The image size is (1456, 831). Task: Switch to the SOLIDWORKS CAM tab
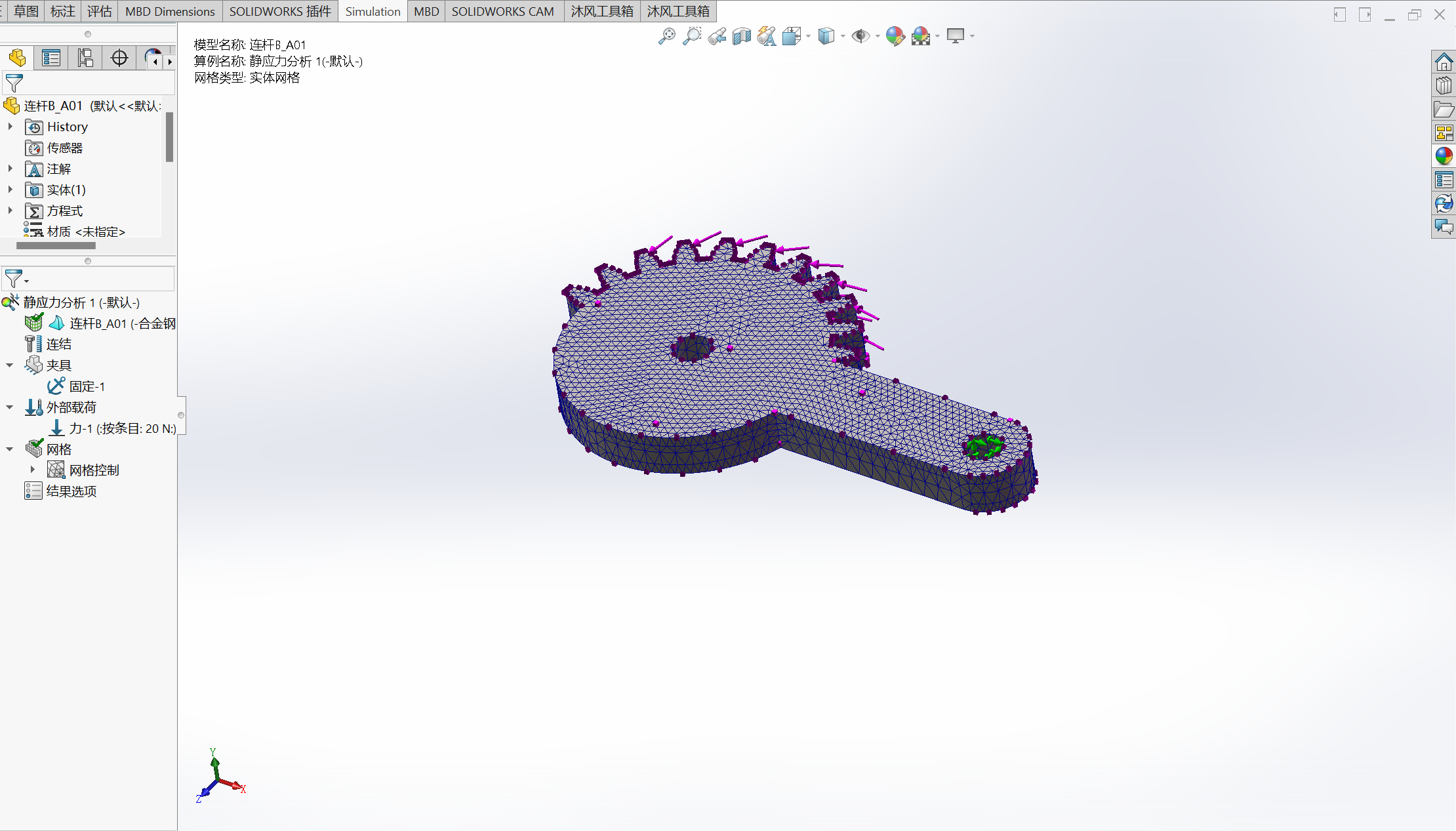[x=503, y=11]
